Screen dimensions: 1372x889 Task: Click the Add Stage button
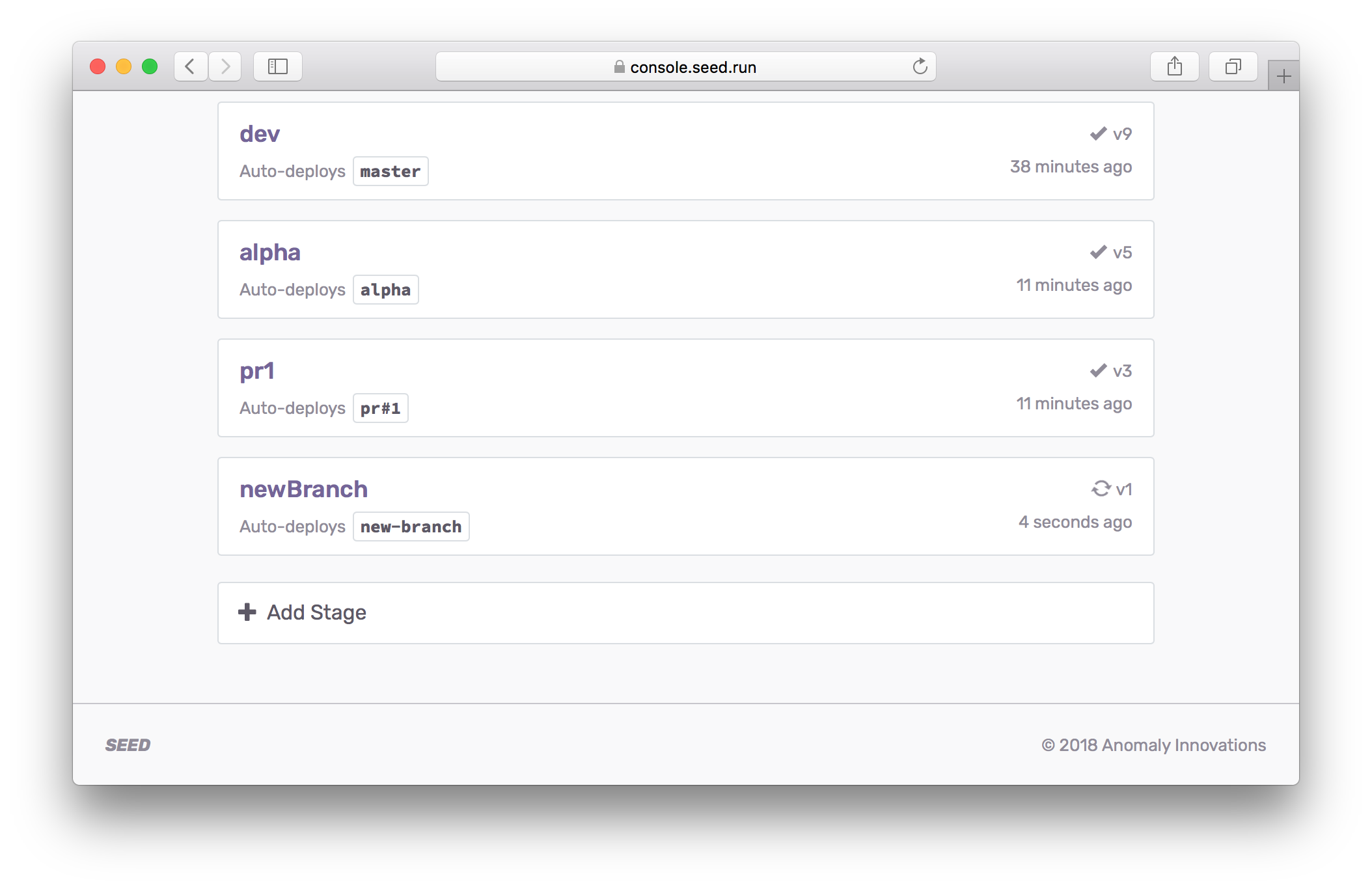(x=317, y=612)
